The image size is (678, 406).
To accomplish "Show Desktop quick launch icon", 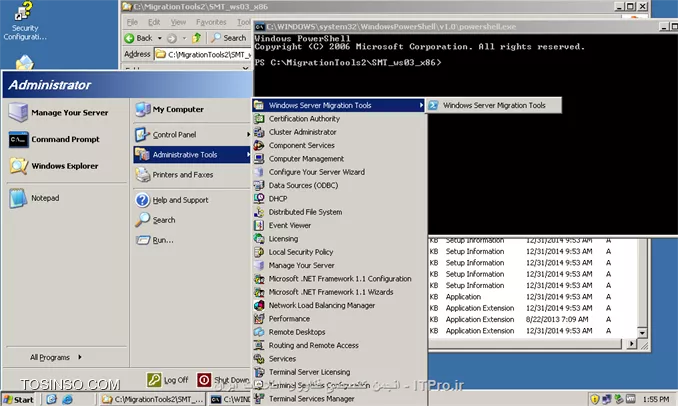I will point(51,399).
